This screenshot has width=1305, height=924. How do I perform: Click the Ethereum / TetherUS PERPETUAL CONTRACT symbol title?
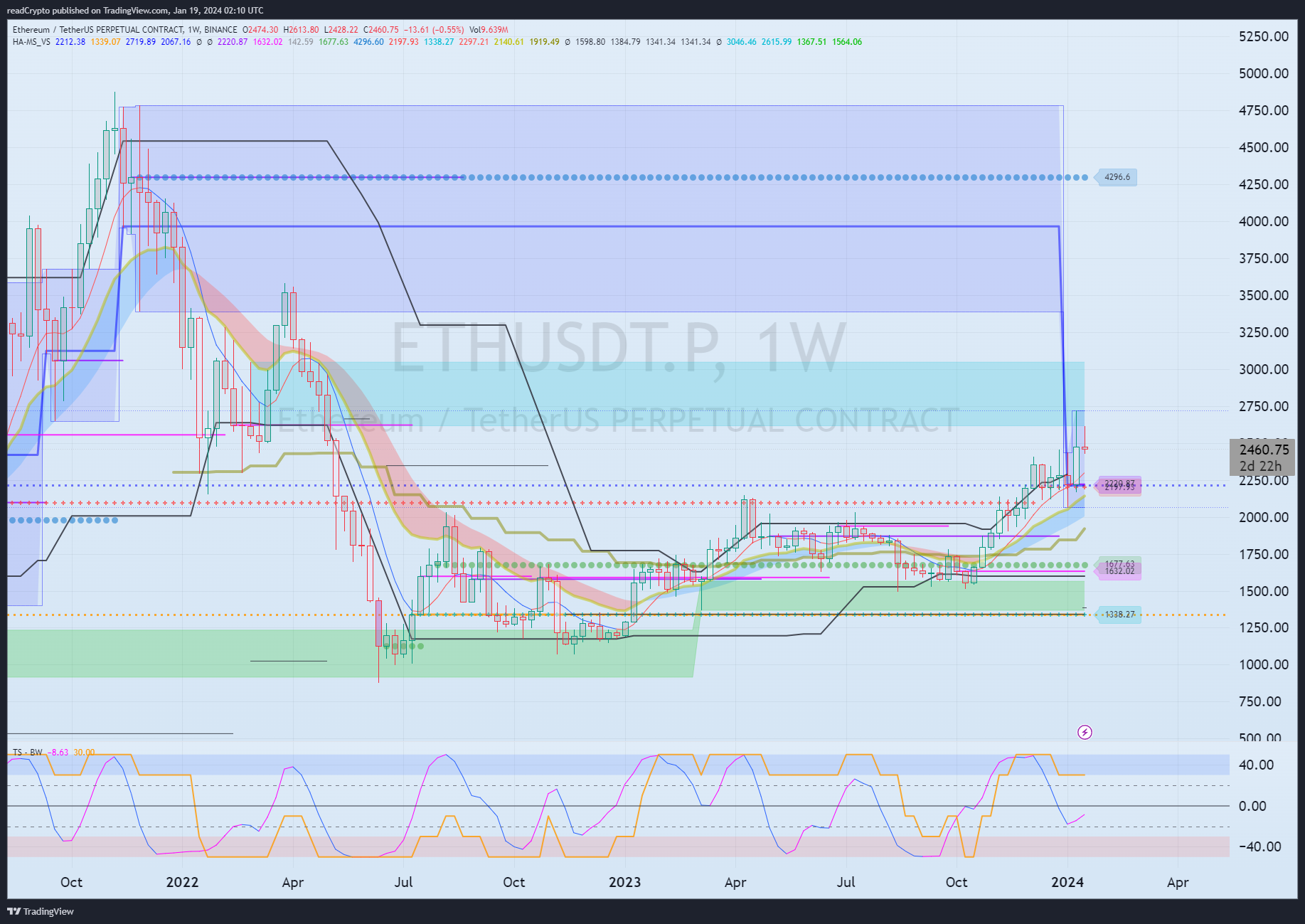[97, 30]
